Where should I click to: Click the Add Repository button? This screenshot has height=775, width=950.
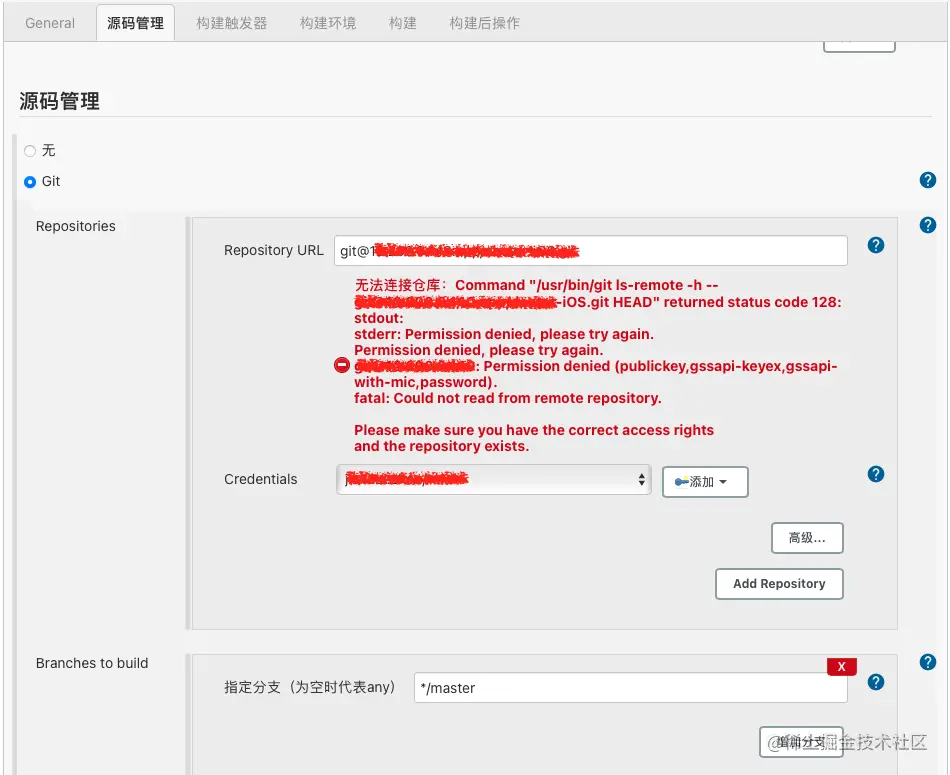pyautogui.click(x=779, y=584)
